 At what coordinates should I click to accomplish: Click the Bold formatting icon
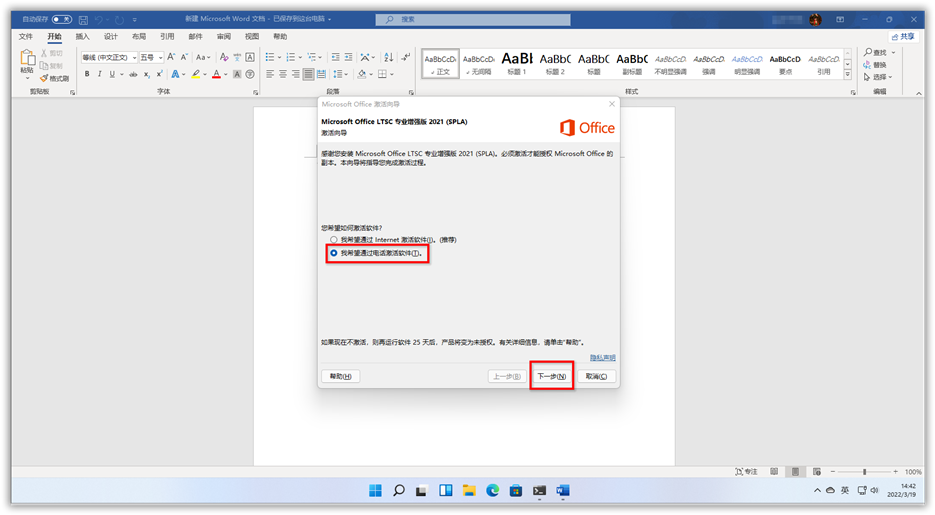click(87, 75)
